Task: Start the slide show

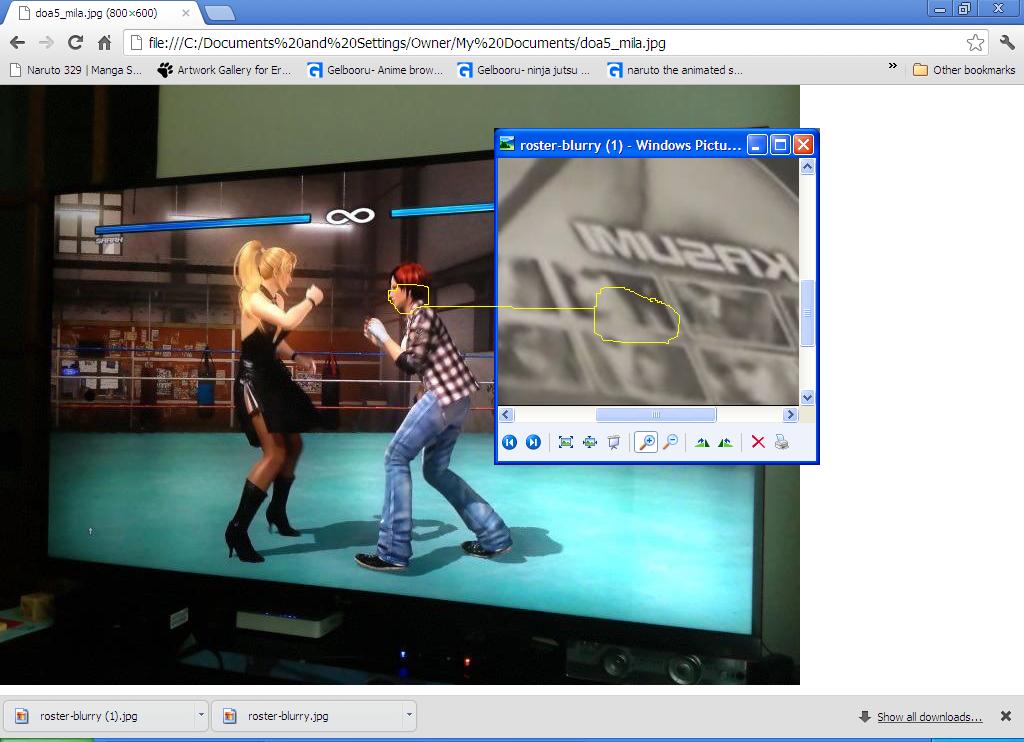Action: 613,442
